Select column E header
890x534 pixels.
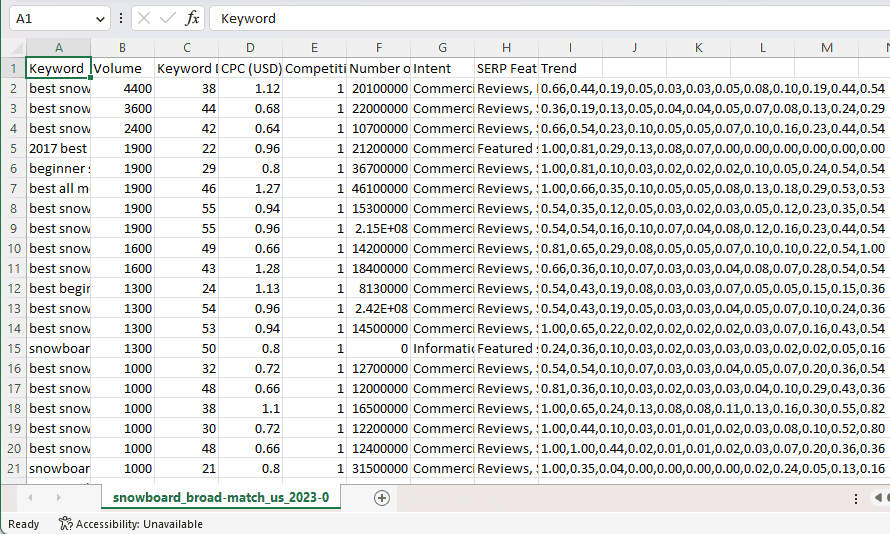click(314, 48)
